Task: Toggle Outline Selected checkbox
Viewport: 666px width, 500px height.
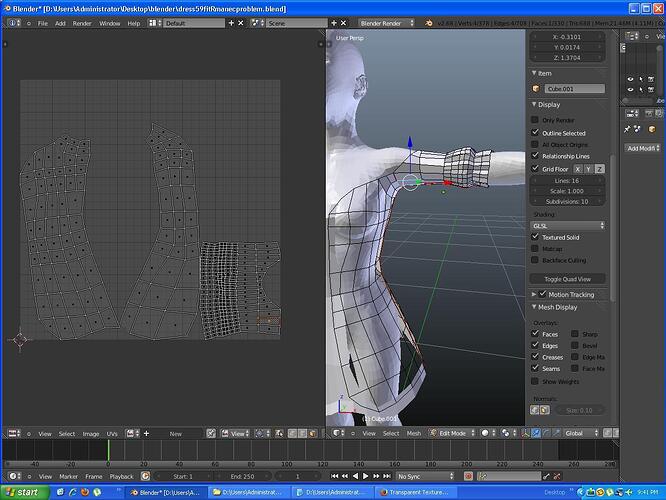Action: 535,133
